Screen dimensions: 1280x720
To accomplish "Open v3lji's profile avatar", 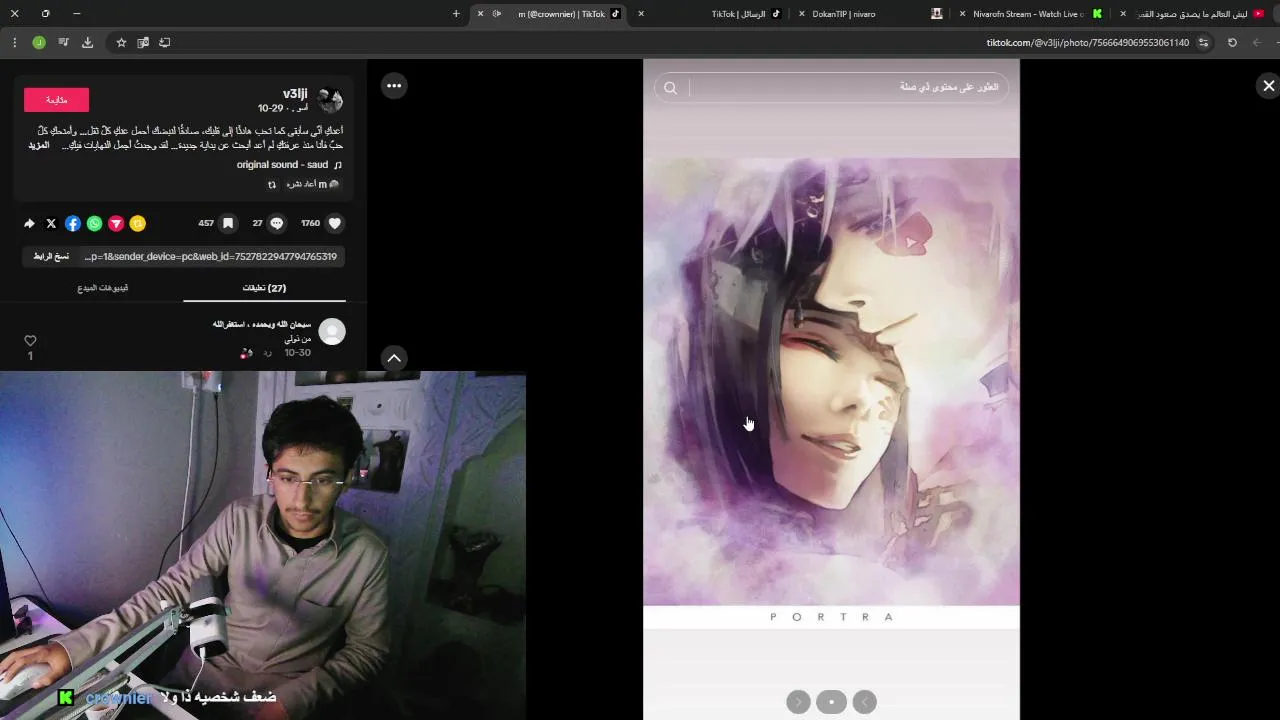I will click(x=330, y=99).
